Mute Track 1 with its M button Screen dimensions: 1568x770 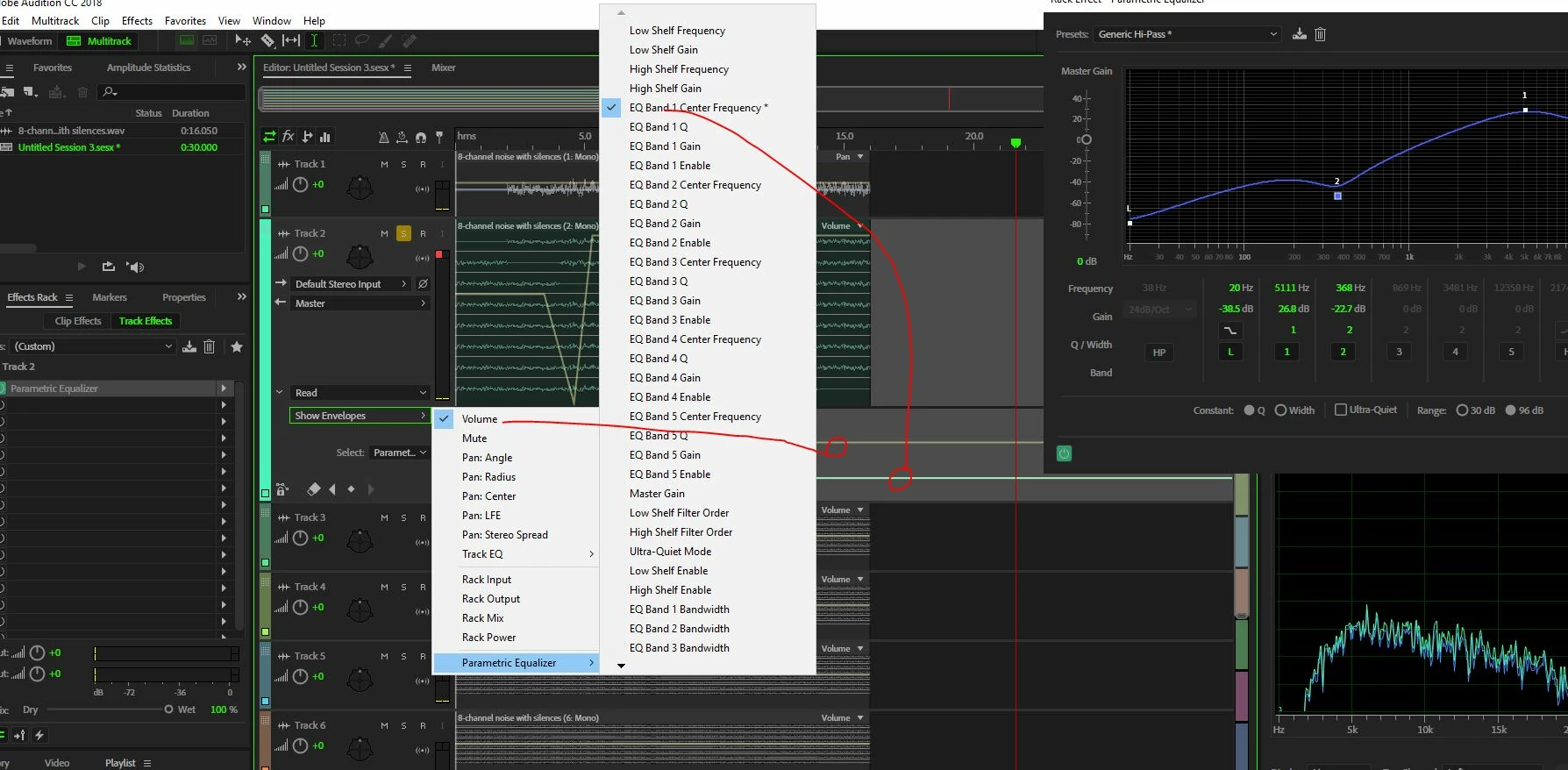[x=384, y=164]
